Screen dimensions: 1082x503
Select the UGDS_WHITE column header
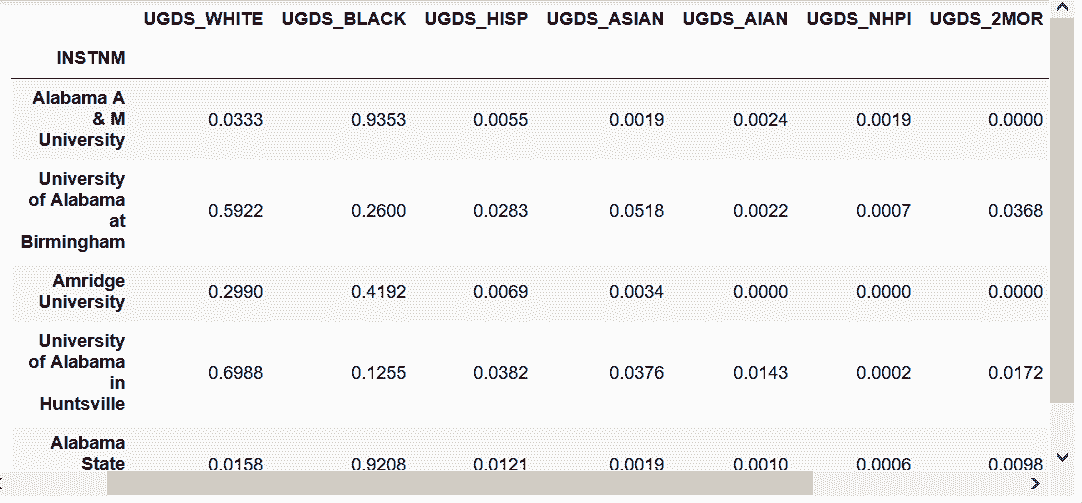[x=204, y=19]
